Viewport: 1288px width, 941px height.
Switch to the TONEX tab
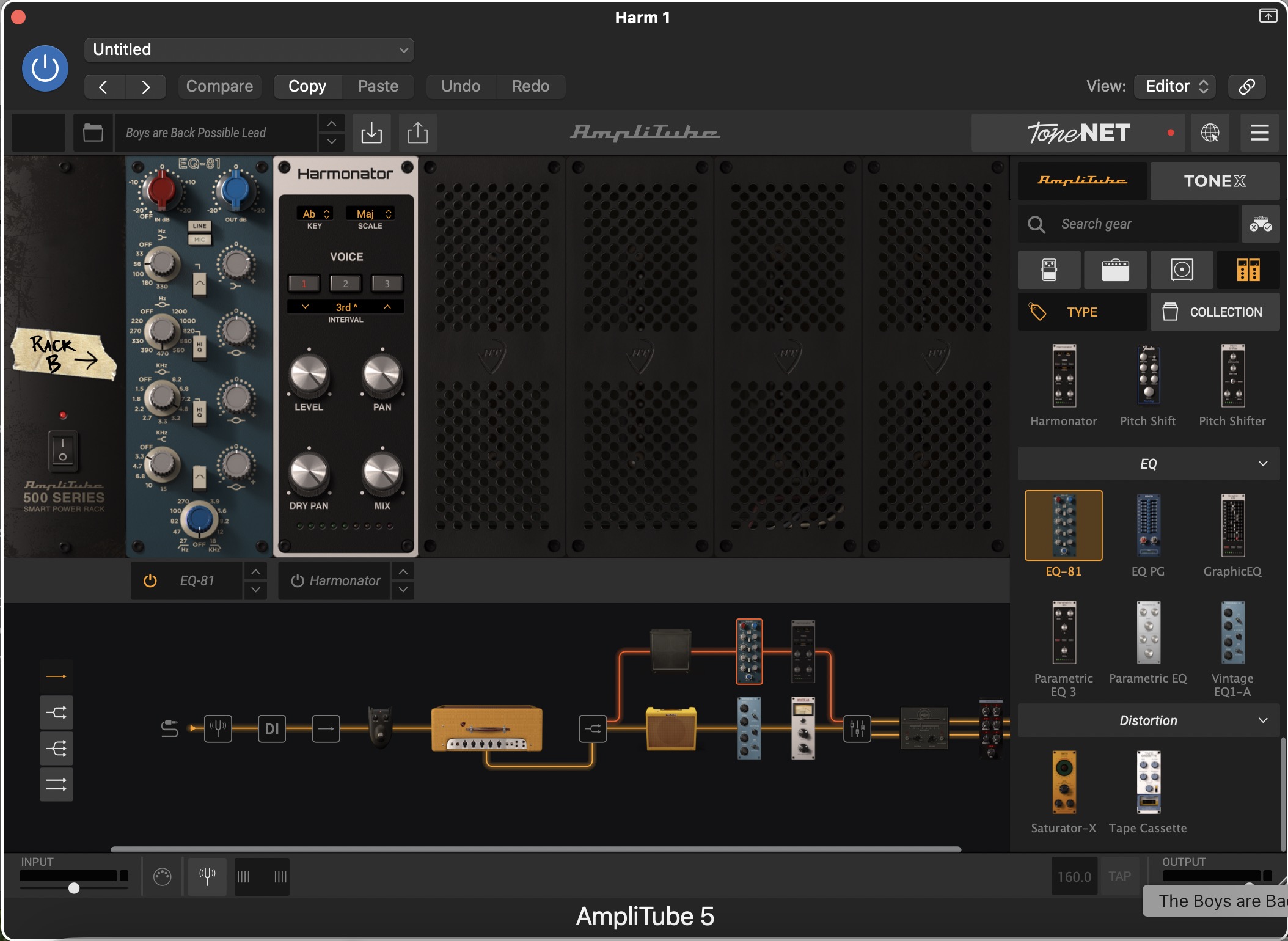1215,181
